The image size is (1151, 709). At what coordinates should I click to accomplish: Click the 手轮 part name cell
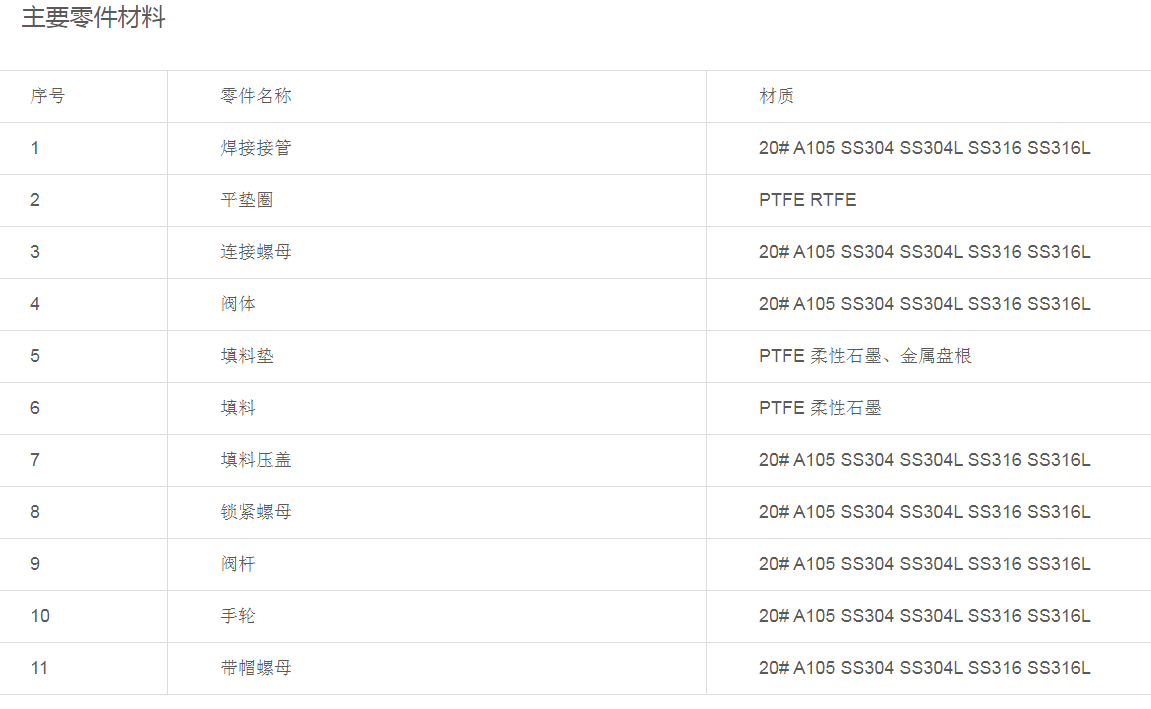click(238, 616)
